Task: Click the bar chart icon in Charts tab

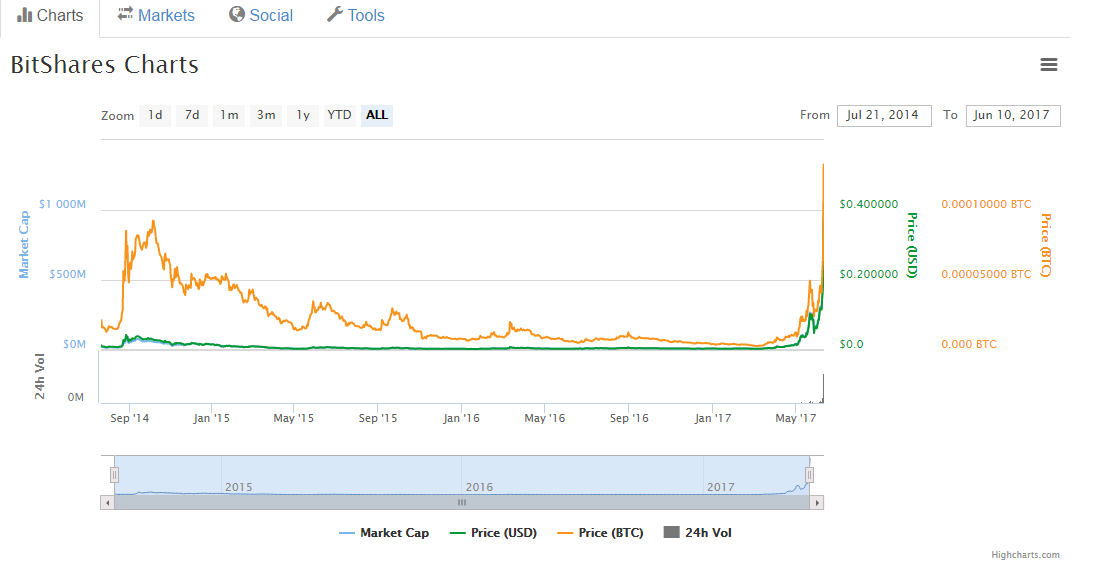Action: tap(24, 15)
